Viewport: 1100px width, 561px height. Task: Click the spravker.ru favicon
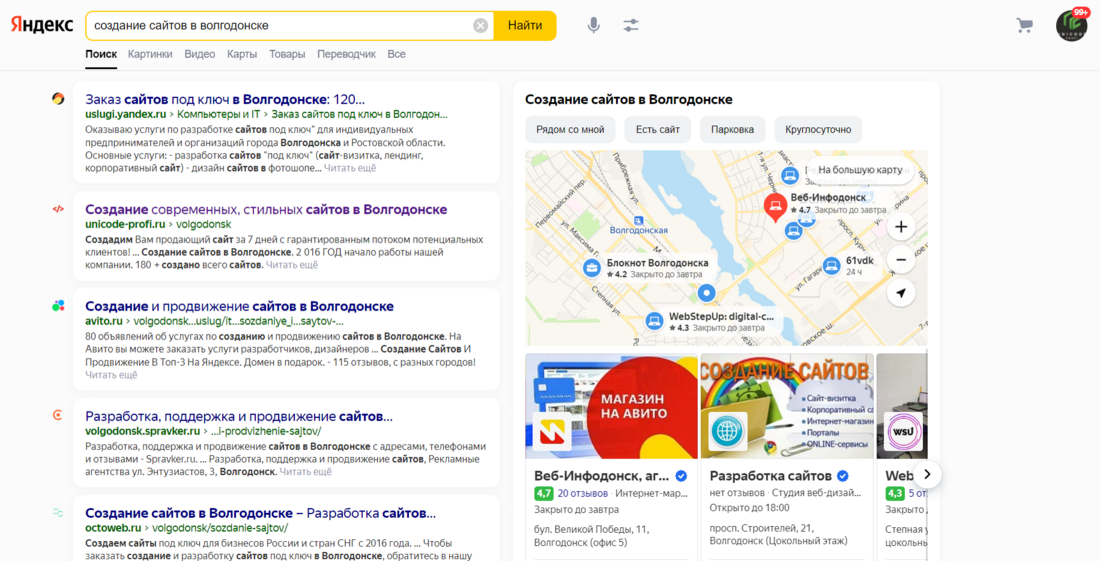click(58, 415)
